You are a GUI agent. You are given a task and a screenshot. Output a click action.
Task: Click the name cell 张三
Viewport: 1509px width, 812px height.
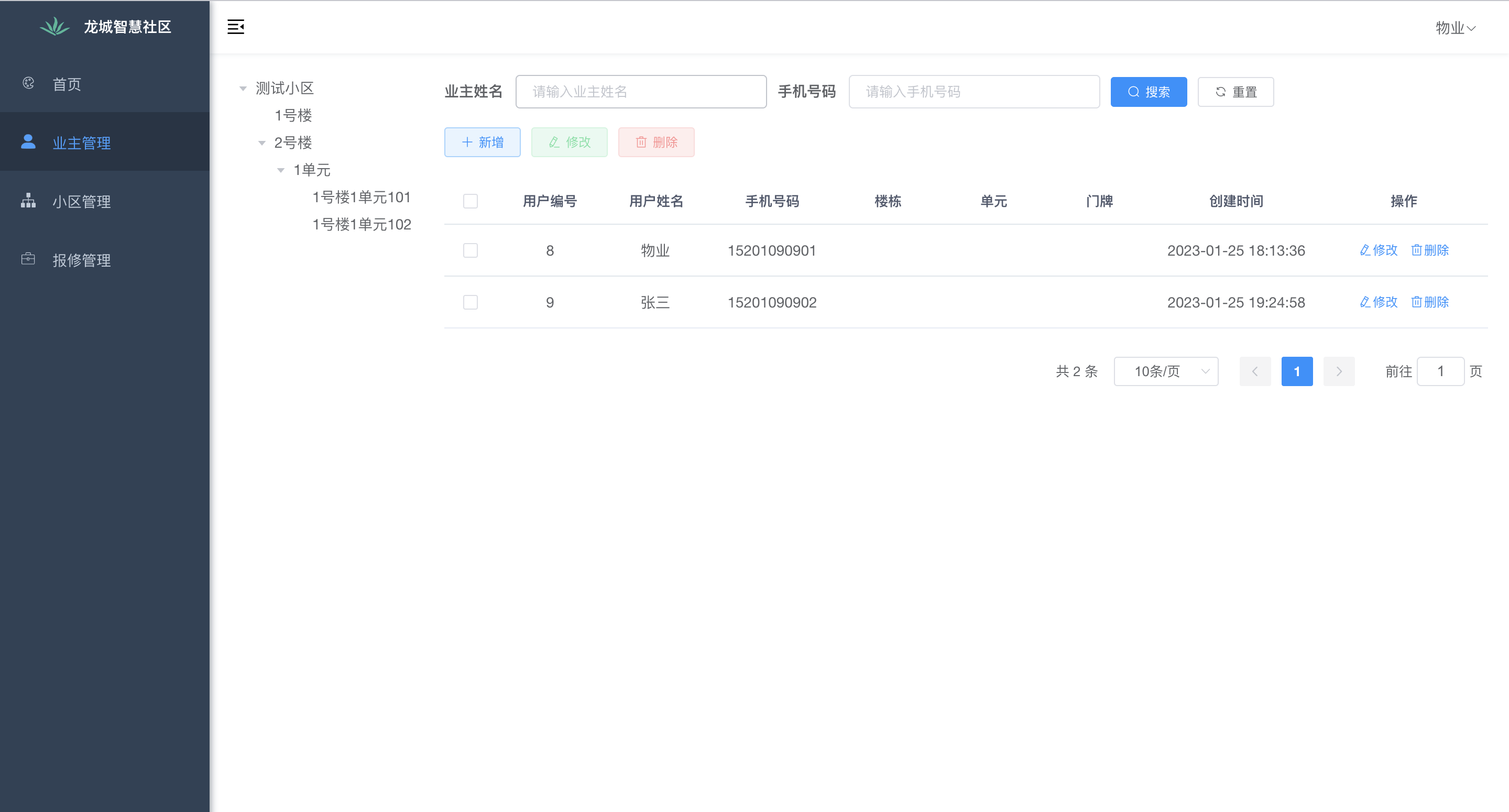655,302
